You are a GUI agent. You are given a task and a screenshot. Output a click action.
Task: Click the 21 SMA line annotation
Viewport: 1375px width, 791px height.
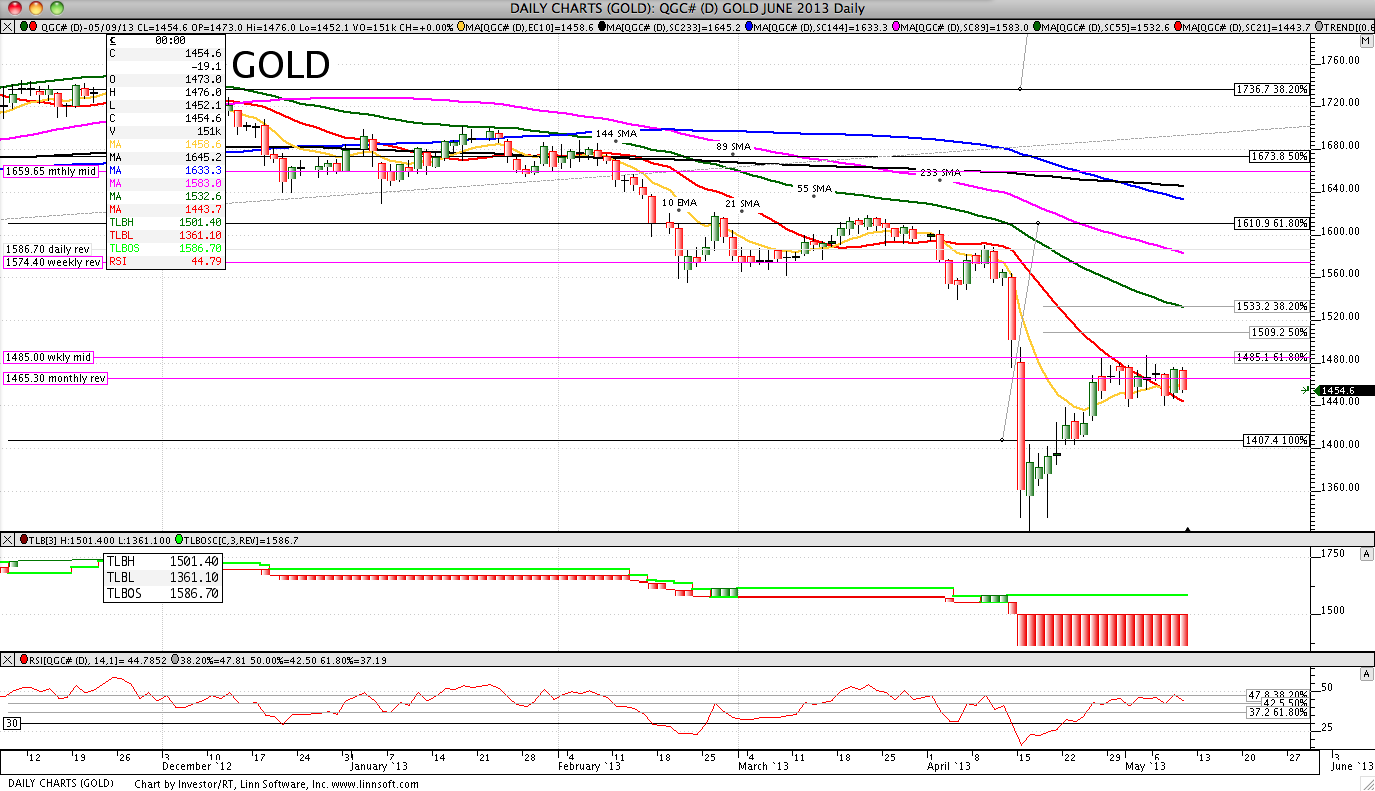coord(742,203)
